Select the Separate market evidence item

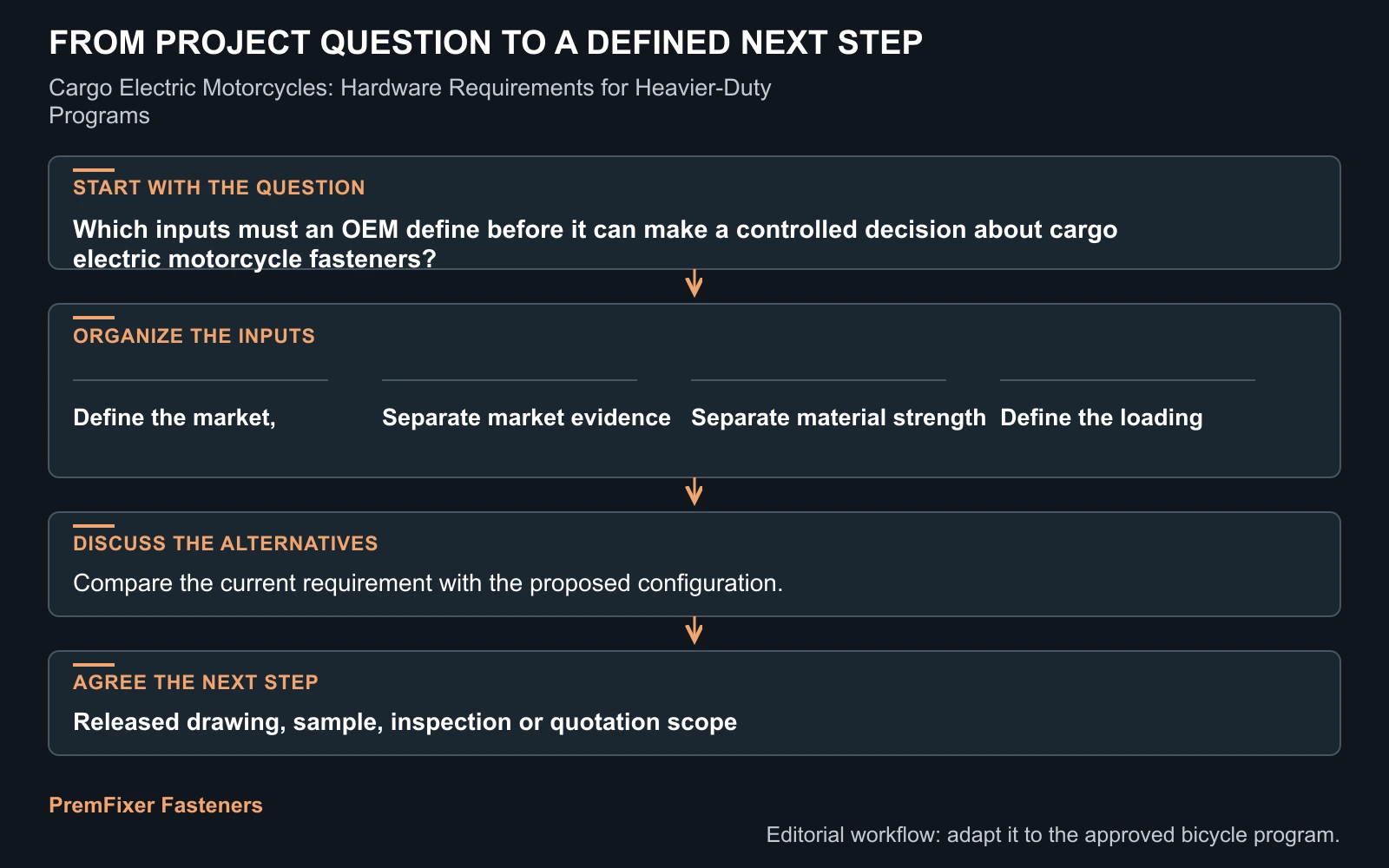click(526, 418)
